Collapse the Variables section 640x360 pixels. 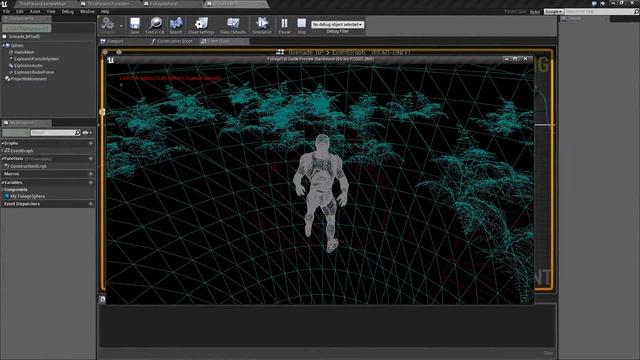(x=2, y=182)
